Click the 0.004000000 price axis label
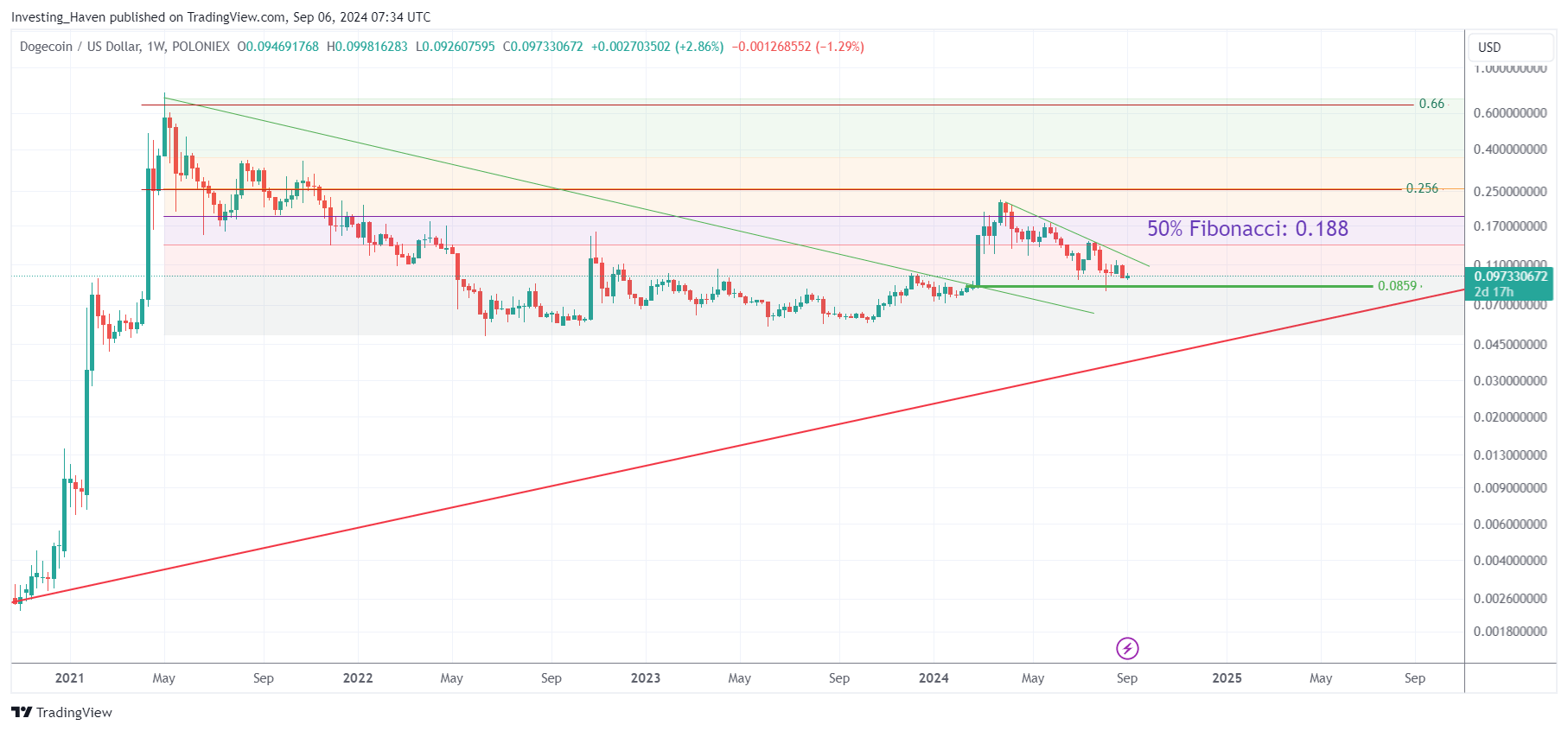The height and width of the screenshot is (731, 1568). [1510, 561]
